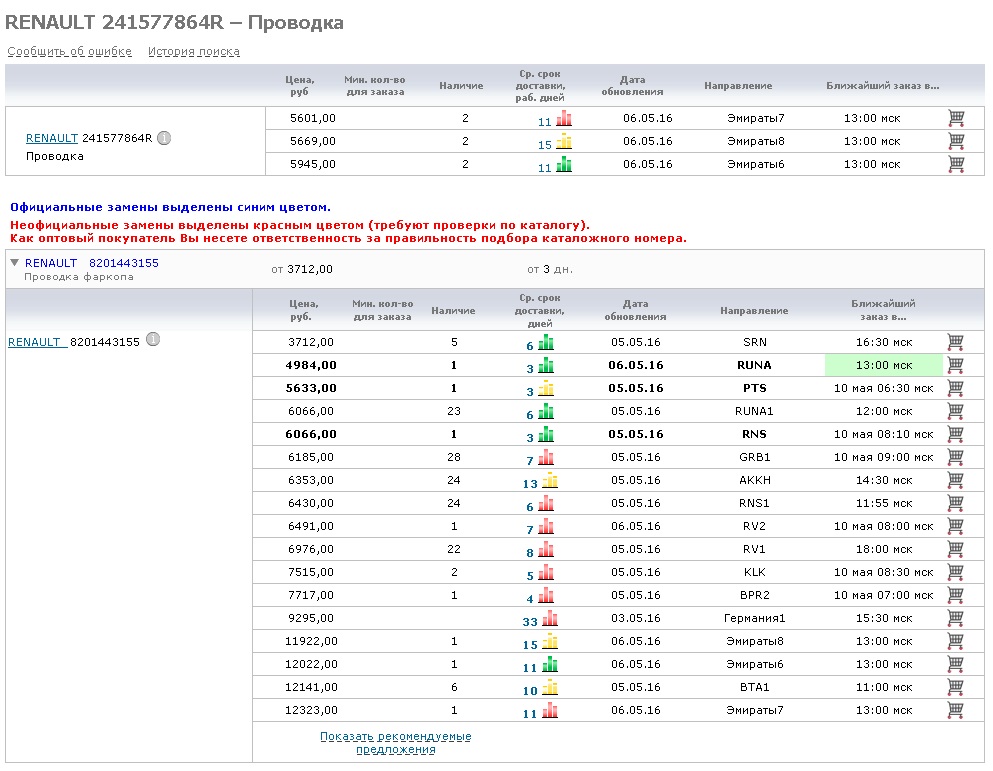Add the RV1 offer to cart
Screen dimensions: 993x771
(956, 549)
